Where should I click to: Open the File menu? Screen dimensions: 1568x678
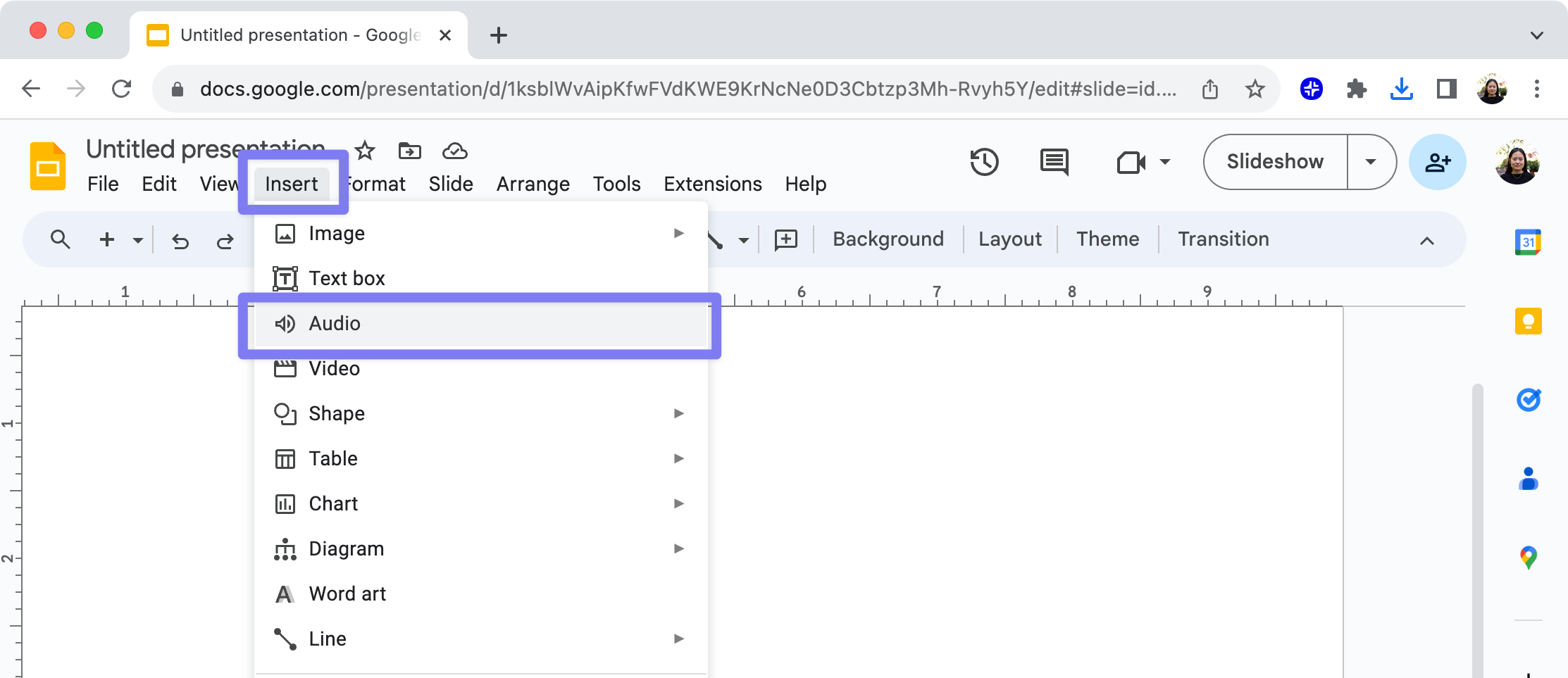pyautogui.click(x=103, y=184)
